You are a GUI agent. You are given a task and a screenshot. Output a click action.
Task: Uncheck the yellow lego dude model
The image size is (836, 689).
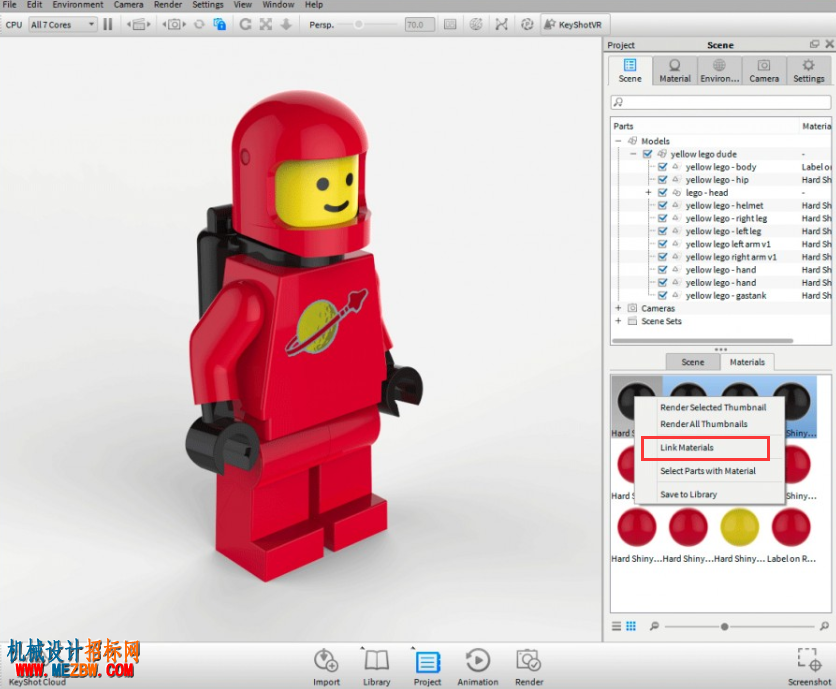[x=648, y=154]
